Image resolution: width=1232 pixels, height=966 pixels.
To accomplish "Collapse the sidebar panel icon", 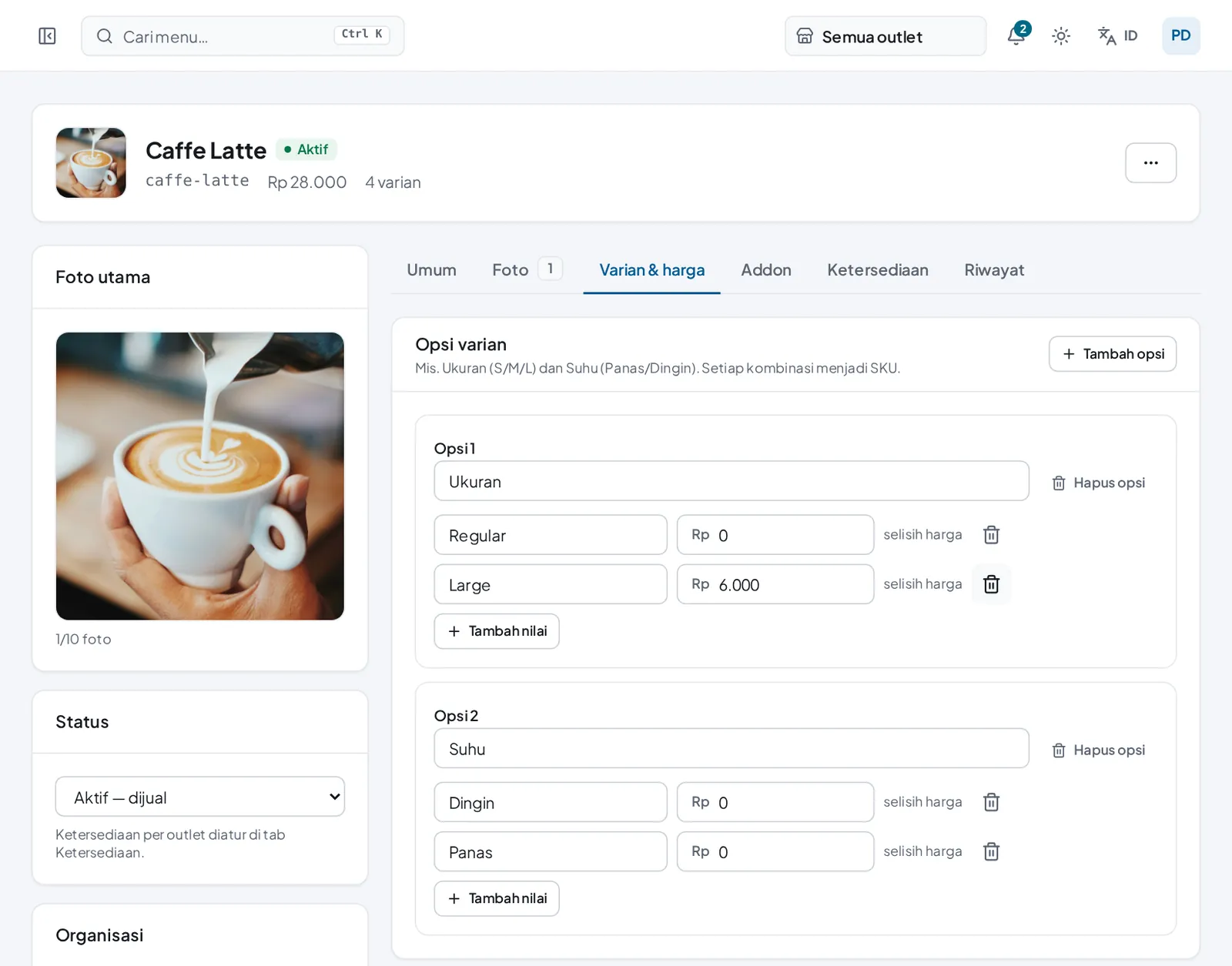I will [47, 36].
